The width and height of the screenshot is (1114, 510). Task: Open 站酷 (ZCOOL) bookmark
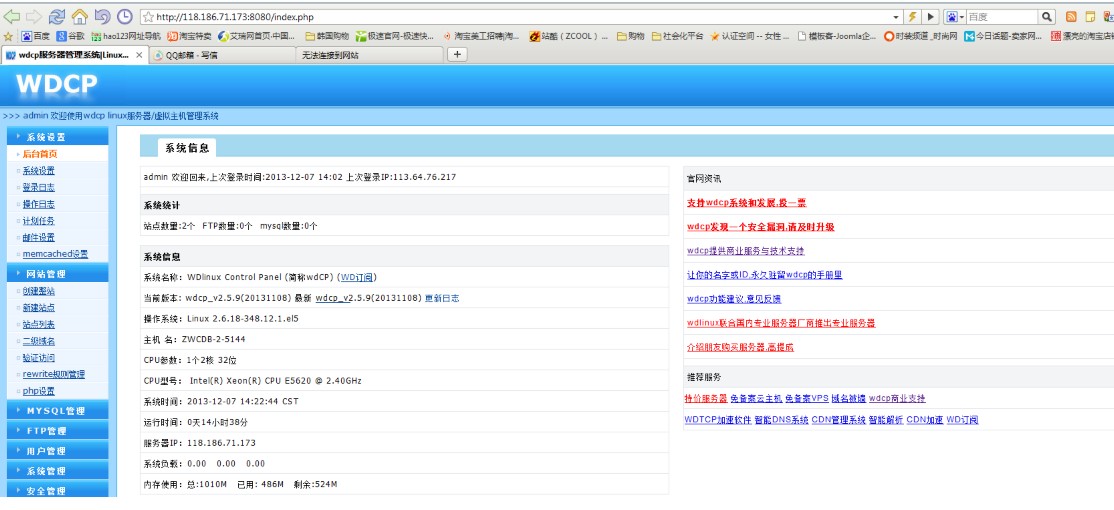[x=569, y=36]
